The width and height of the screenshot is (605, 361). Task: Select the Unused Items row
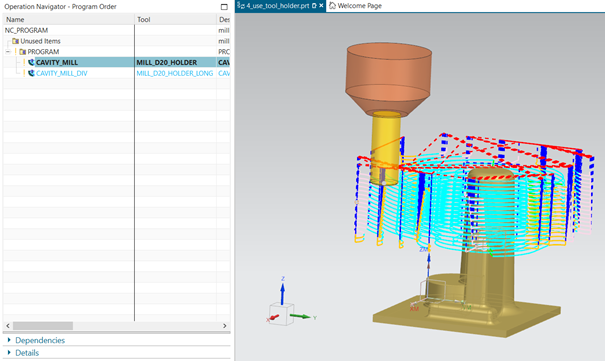click(x=117, y=41)
